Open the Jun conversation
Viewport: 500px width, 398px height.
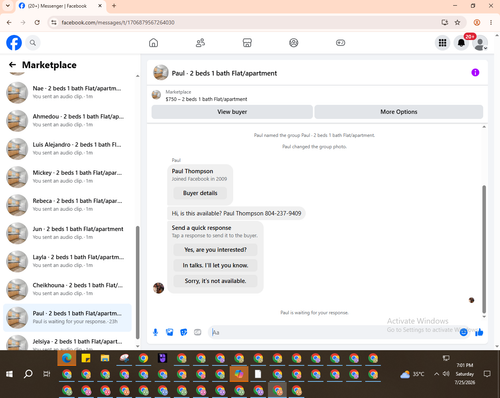pyautogui.click(x=67, y=233)
